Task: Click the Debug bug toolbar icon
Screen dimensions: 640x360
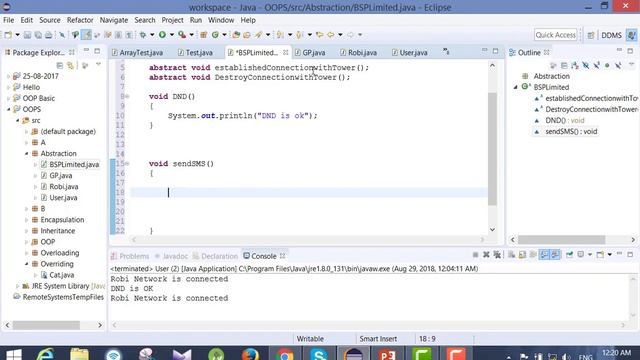Action: [143, 35]
